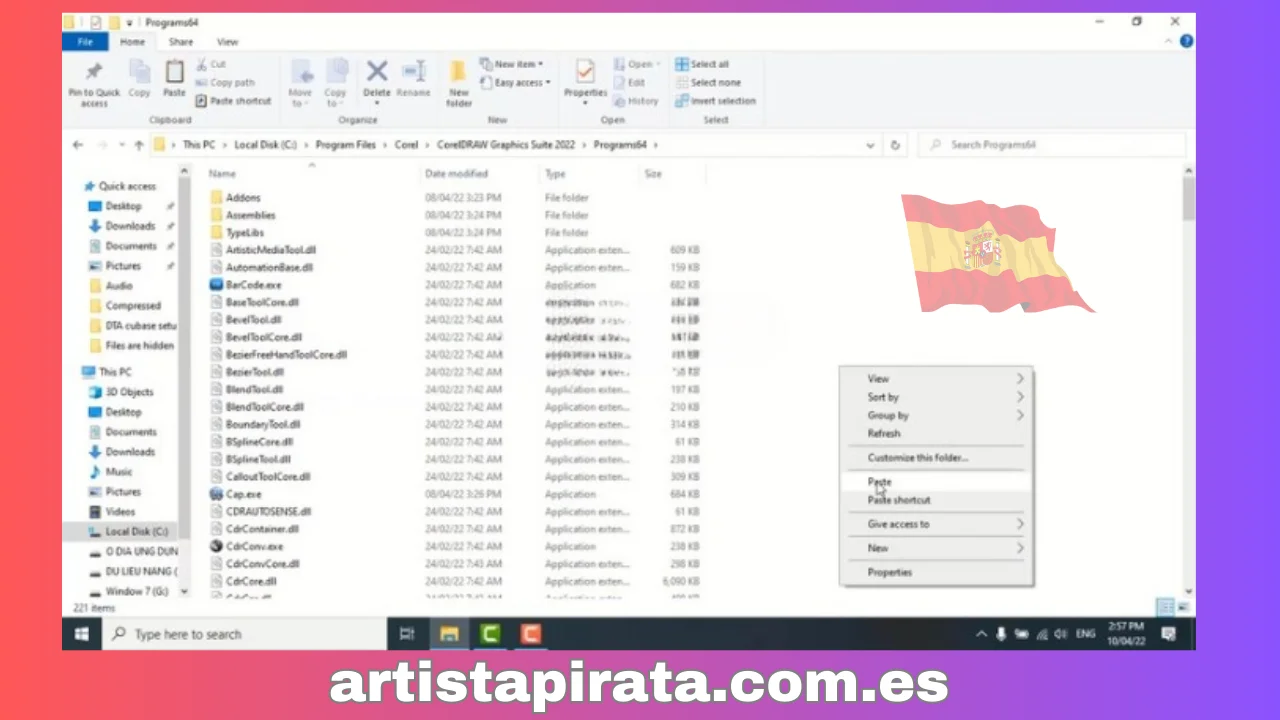The width and height of the screenshot is (1280, 720).
Task: Create a New folder from ribbon
Action: tap(459, 83)
